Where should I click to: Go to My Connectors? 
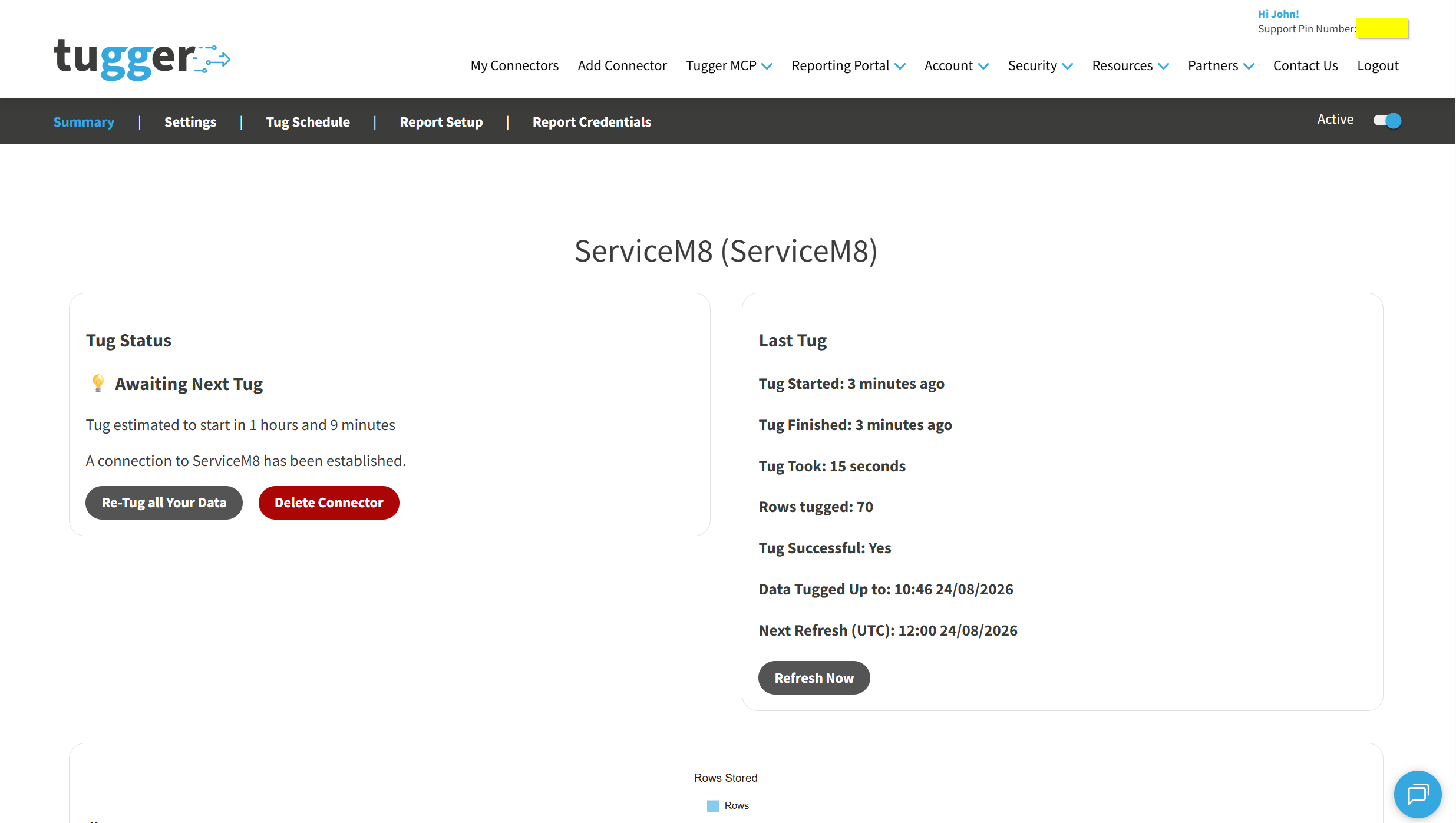pos(514,65)
